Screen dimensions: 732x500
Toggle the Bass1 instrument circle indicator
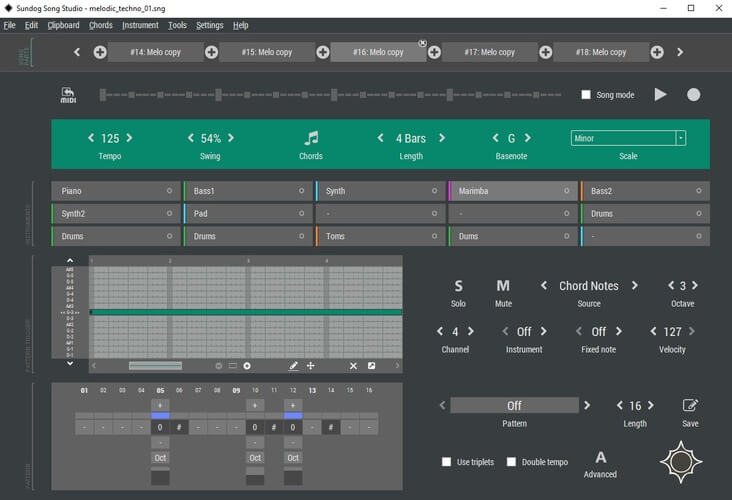tap(302, 191)
